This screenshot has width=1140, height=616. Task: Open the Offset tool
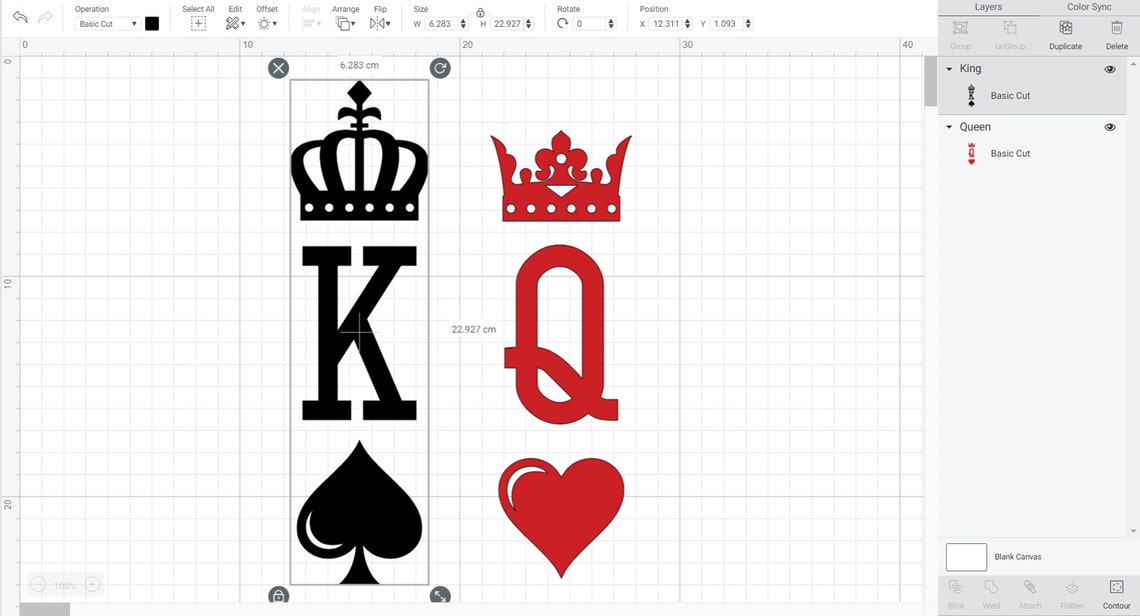pos(266,22)
